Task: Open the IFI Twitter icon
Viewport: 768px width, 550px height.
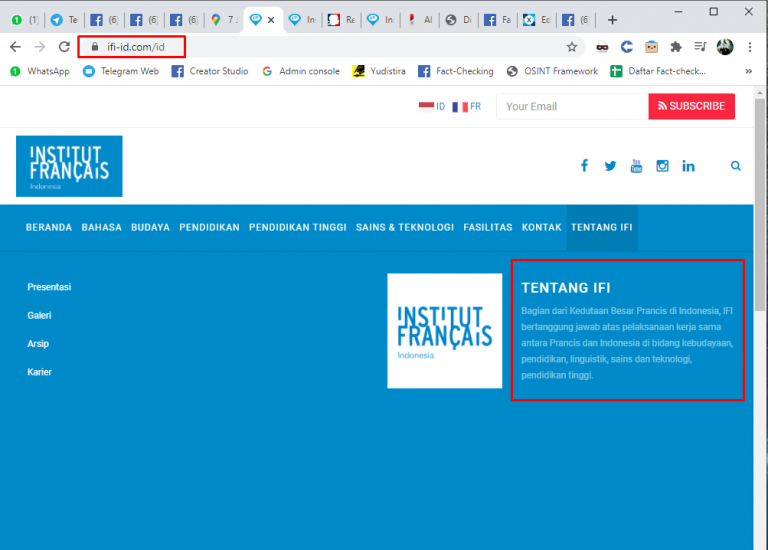Action: (610, 166)
